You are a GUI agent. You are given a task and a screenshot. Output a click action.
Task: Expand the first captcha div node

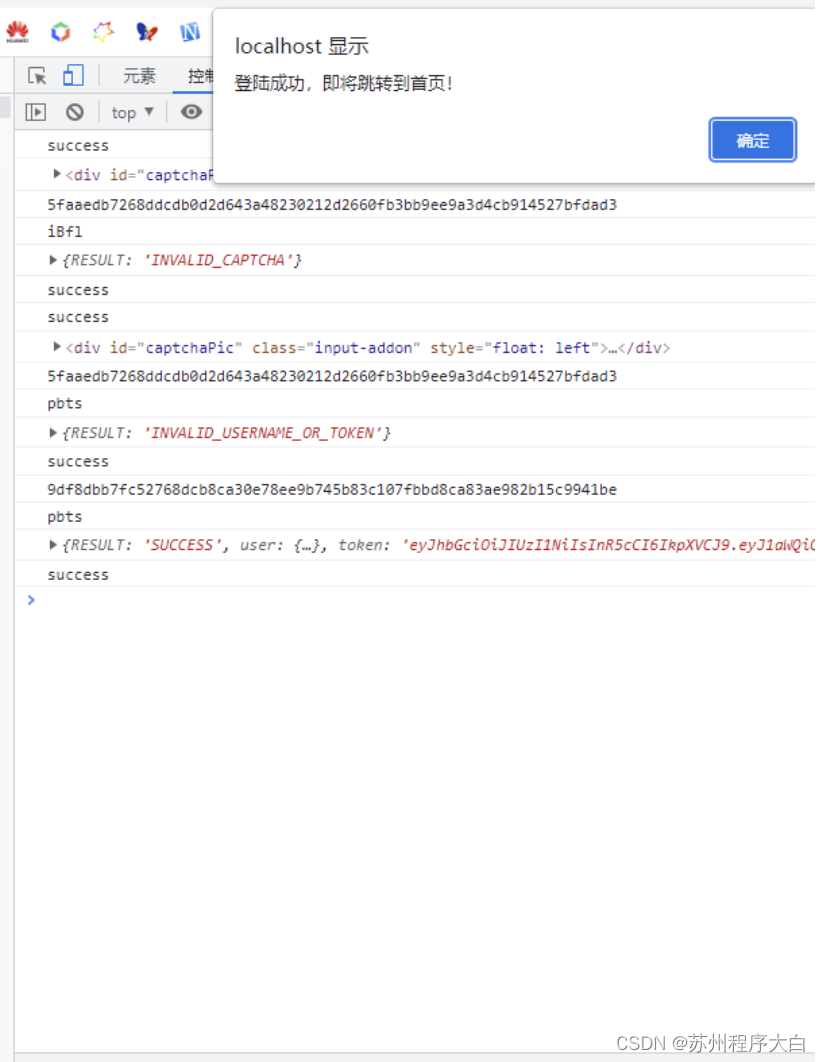57,174
